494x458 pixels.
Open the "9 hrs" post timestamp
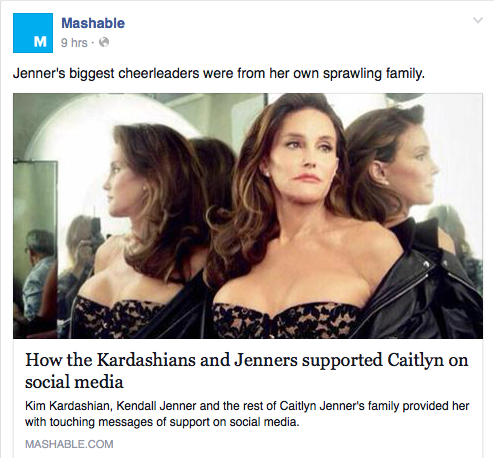pyautogui.click(x=74, y=43)
